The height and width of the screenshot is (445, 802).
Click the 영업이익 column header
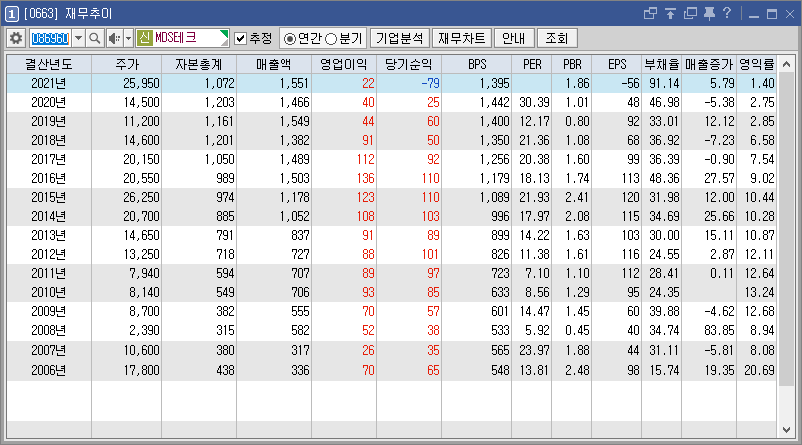click(344, 64)
